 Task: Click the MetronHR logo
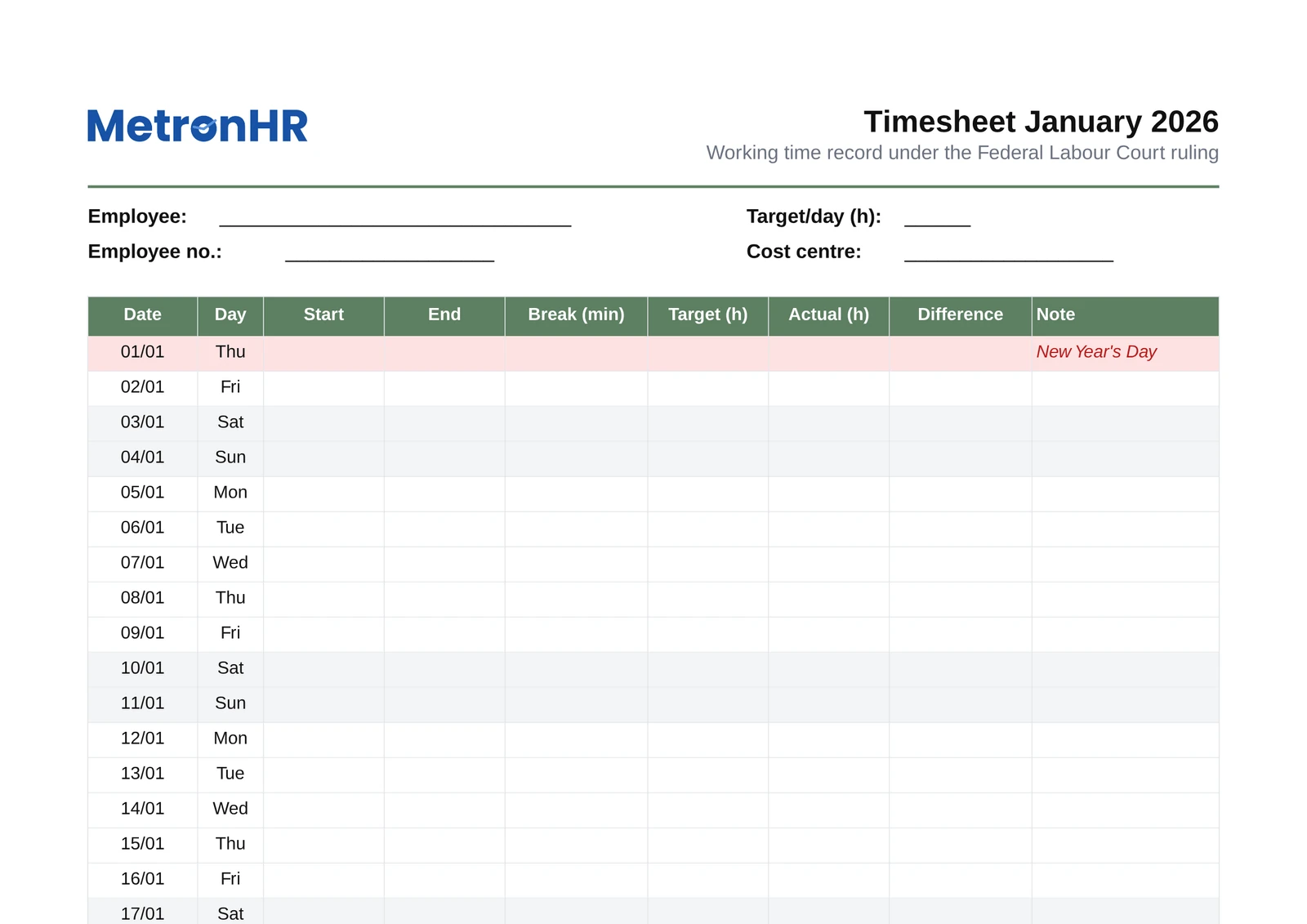click(198, 126)
